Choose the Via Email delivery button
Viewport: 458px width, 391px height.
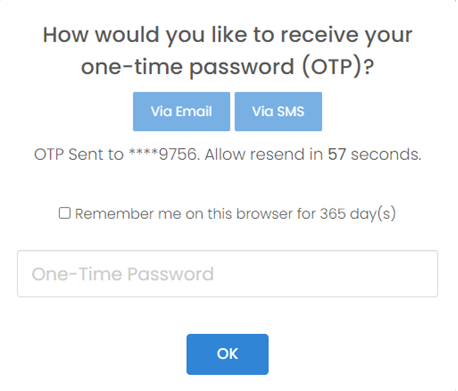pyautogui.click(x=181, y=111)
